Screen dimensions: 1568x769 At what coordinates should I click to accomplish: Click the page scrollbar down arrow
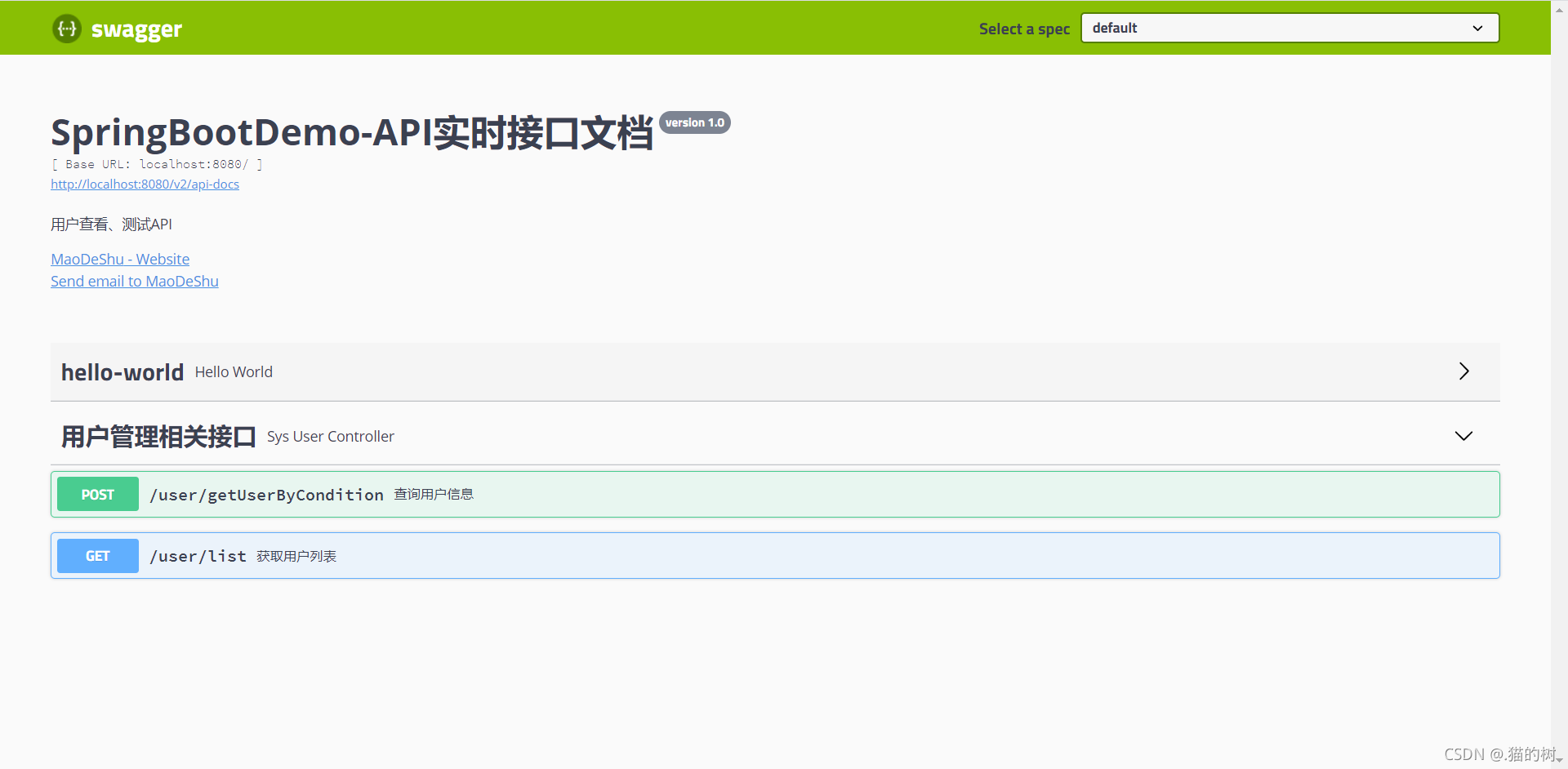click(1560, 760)
